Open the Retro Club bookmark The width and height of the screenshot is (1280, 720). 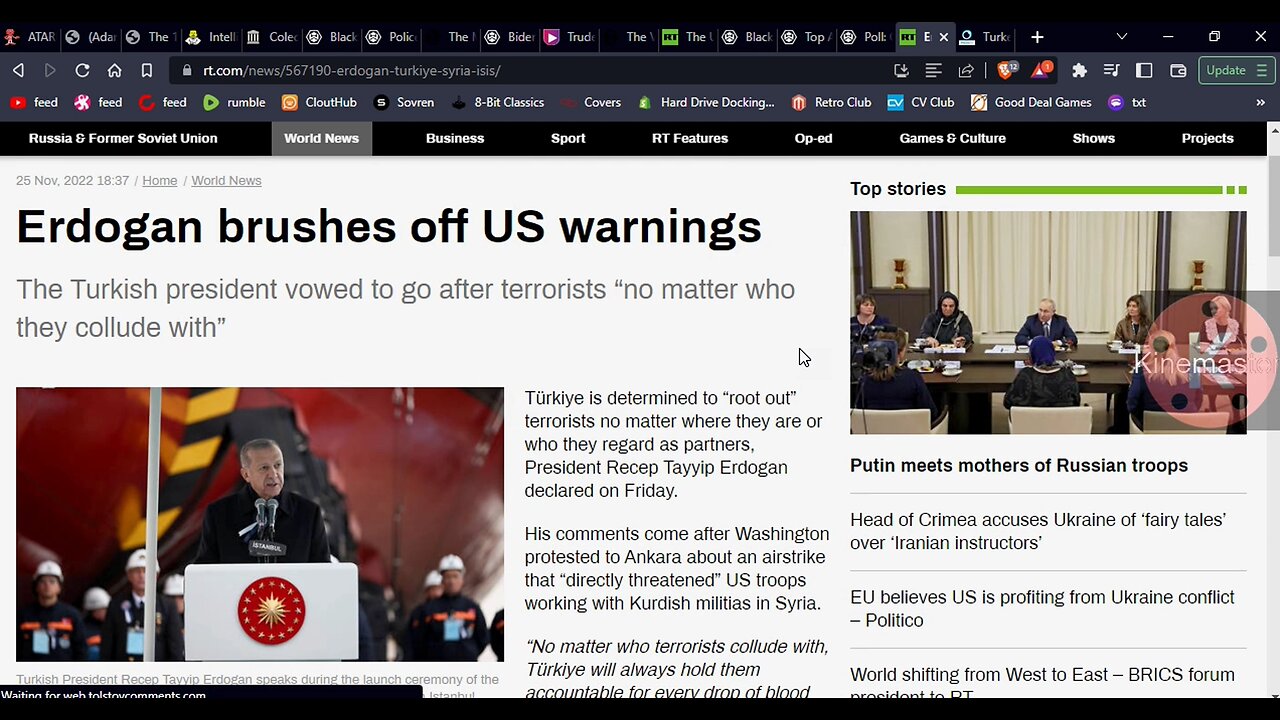831,102
